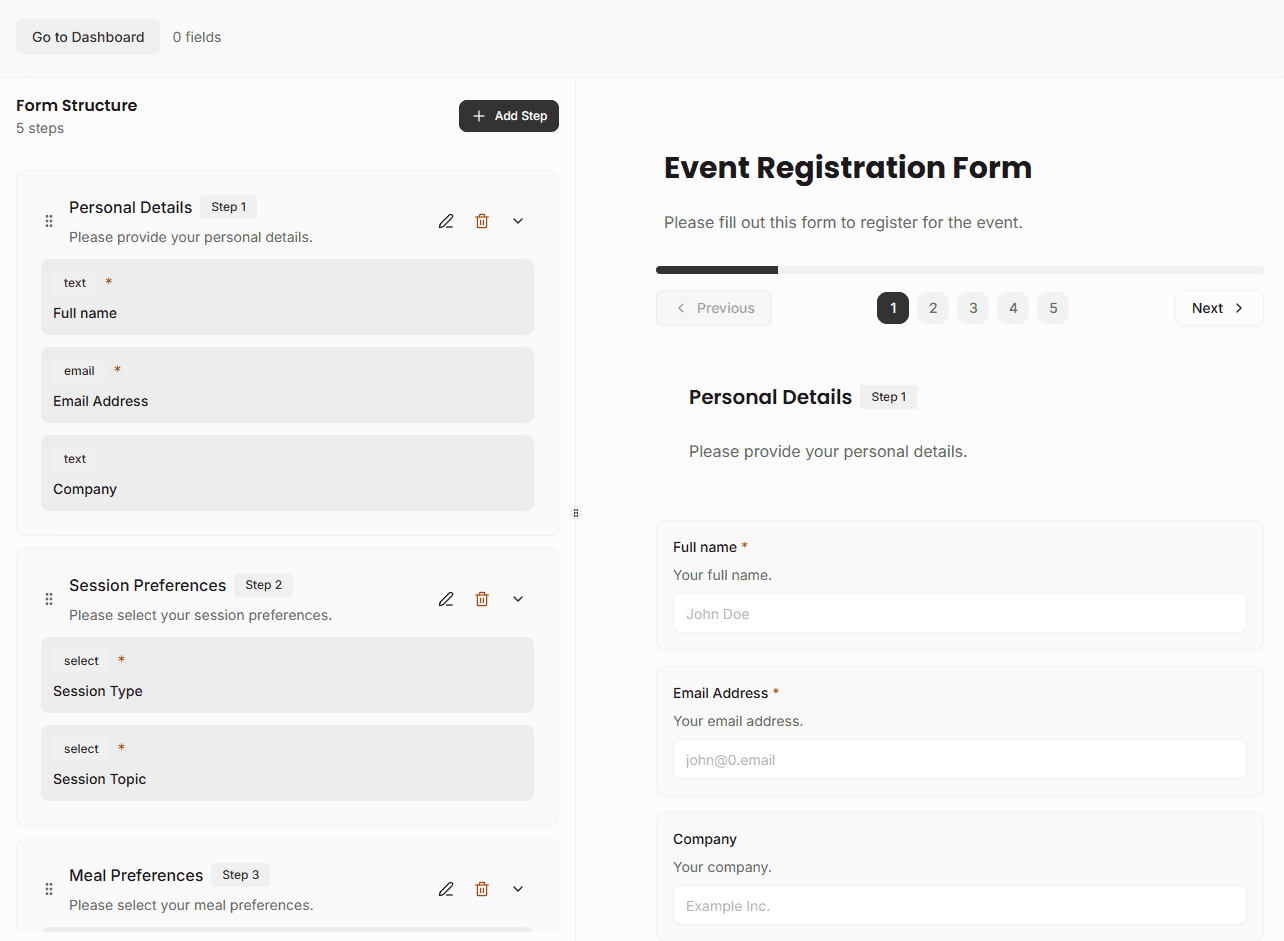1284x941 pixels.
Task: Click the form progress bar
Action: tap(959, 269)
